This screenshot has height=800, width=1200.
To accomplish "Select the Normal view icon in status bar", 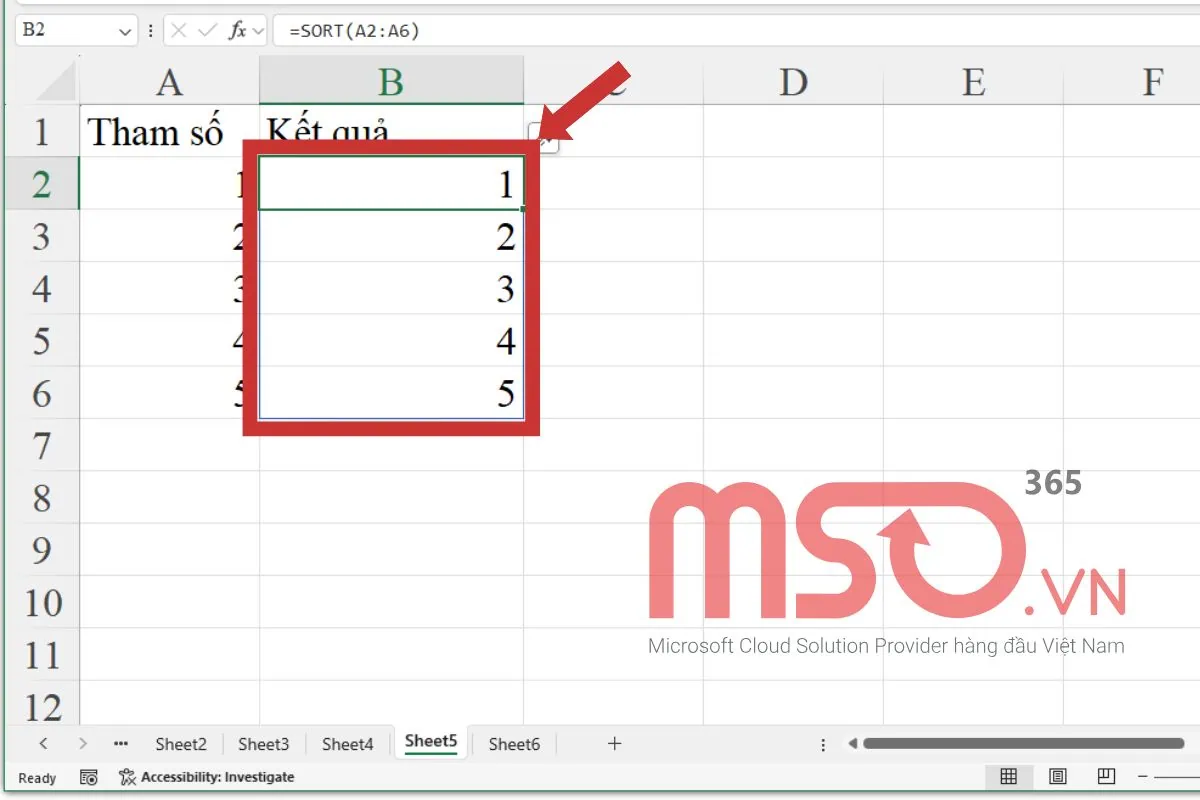I will click(x=1010, y=777).
